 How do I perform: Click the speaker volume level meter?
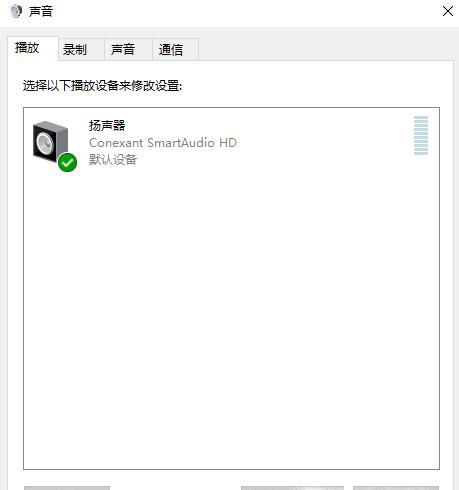421,135
